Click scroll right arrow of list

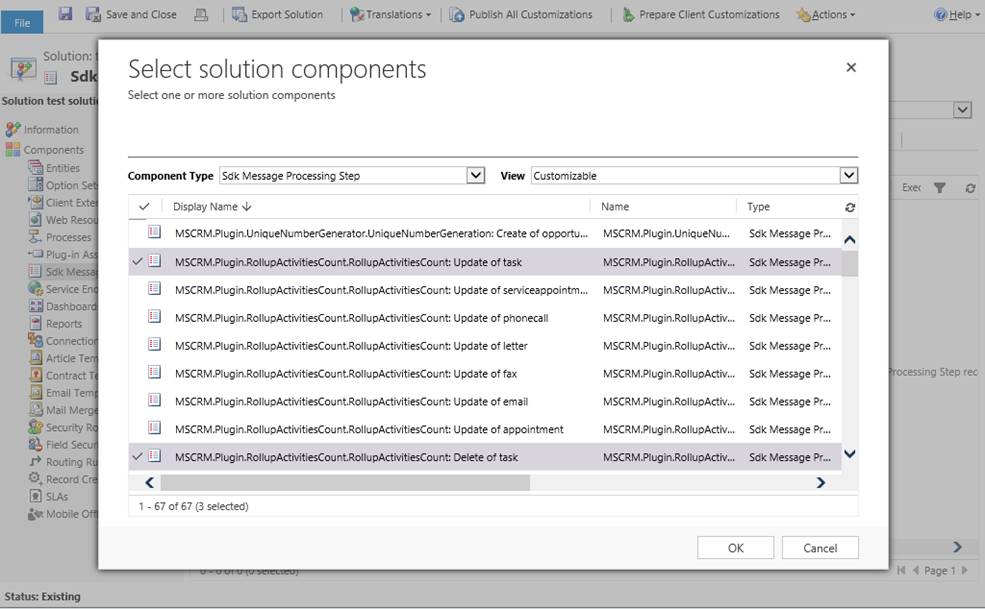(820, 483)
